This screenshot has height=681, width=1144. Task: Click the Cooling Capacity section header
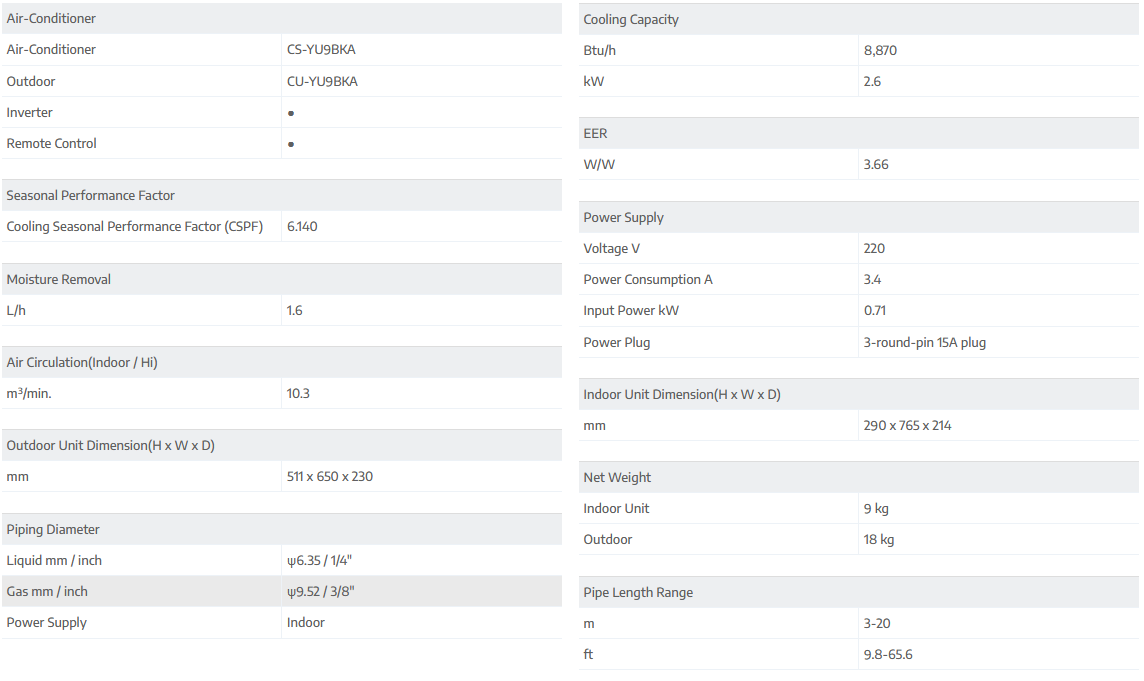[631, 19]
